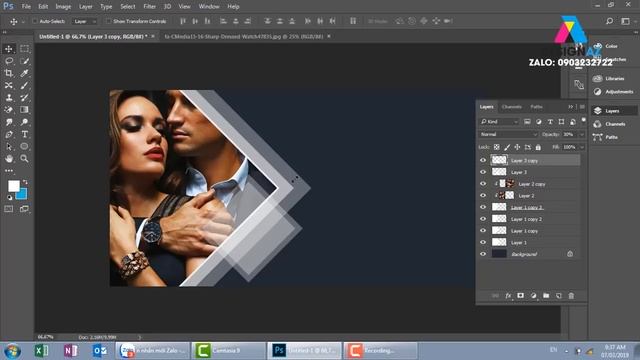
Task: Select the Zoom tool in toolbar
Action: (24, 158)
